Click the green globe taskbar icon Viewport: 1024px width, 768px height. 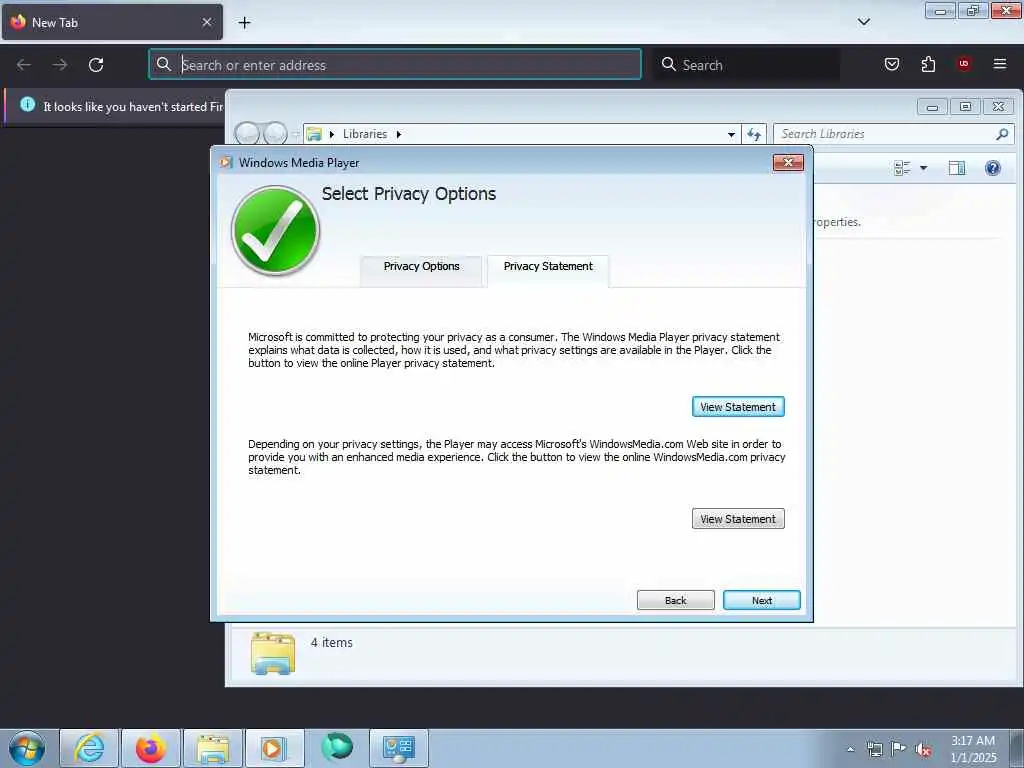click(337, 747)
